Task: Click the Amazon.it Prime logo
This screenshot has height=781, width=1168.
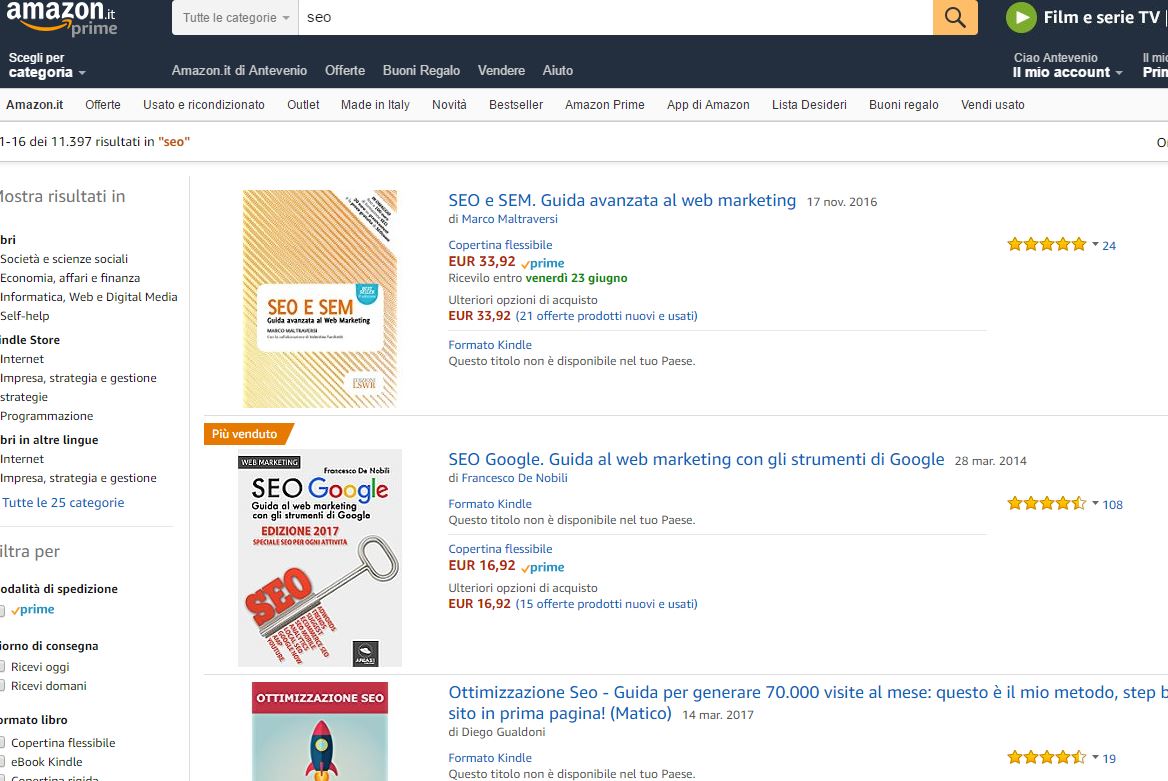Action: pyautogui.click(x=62, y=18)
